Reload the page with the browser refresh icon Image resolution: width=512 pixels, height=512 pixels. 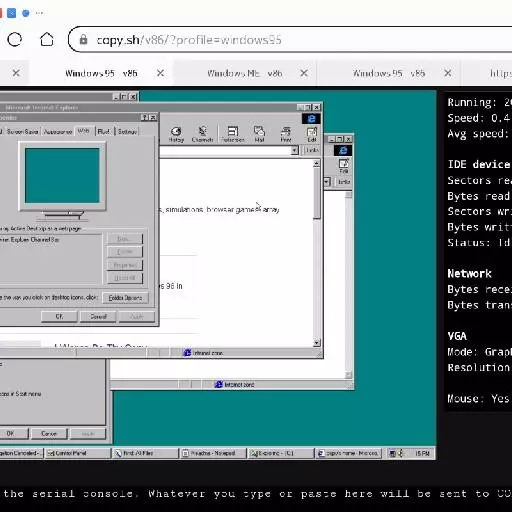[x=15, y=40]
